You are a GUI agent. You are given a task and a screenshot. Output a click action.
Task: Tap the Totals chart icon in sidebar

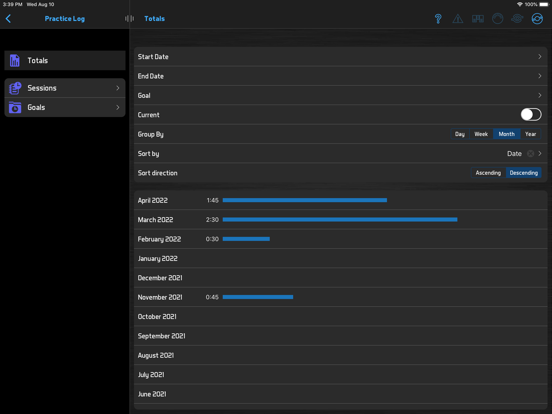coord(14,61)
